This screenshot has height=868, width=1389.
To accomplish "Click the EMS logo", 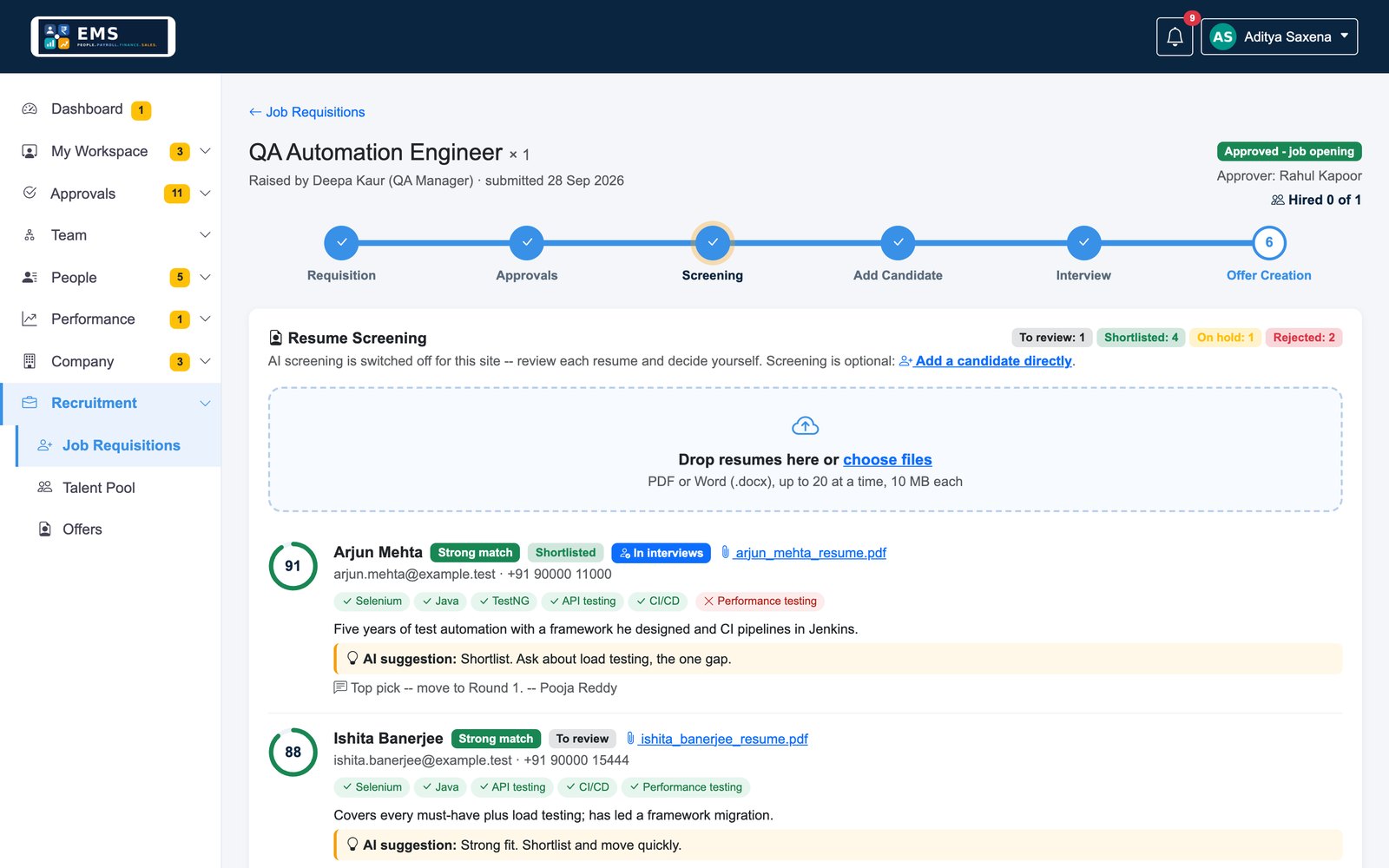I will pos(103,36).
